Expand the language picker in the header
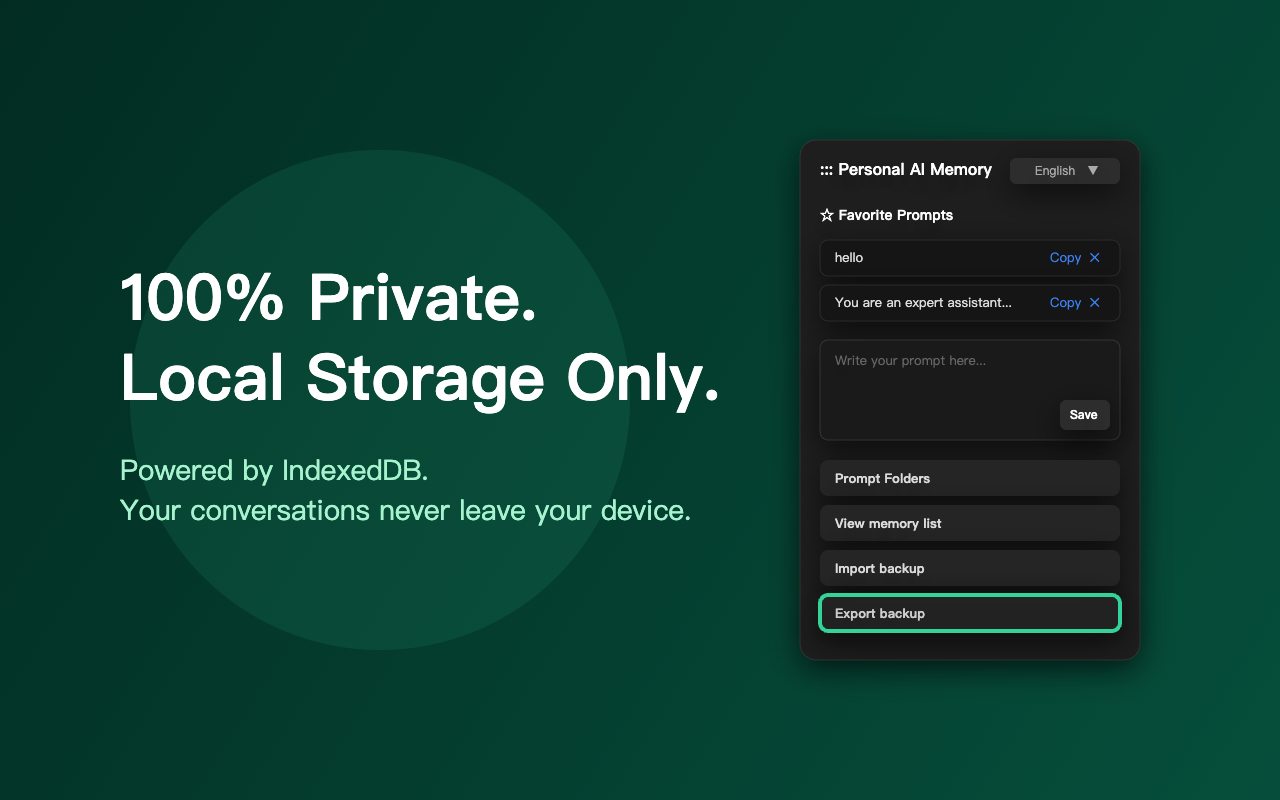Viewport: 1280px width, 800px height. (1064, 170)
